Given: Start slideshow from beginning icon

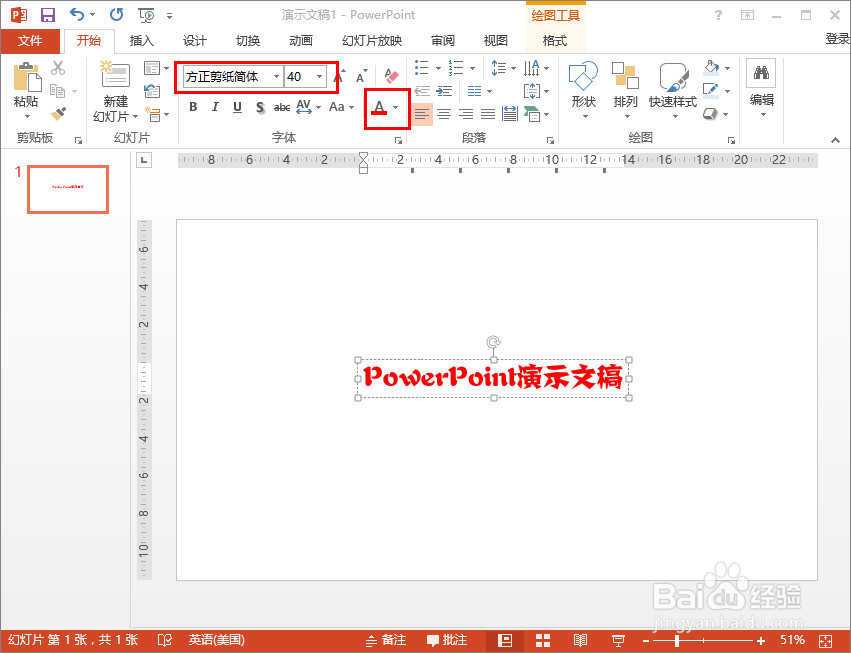Looking at the screenshot, I should [x=147, y=15].
